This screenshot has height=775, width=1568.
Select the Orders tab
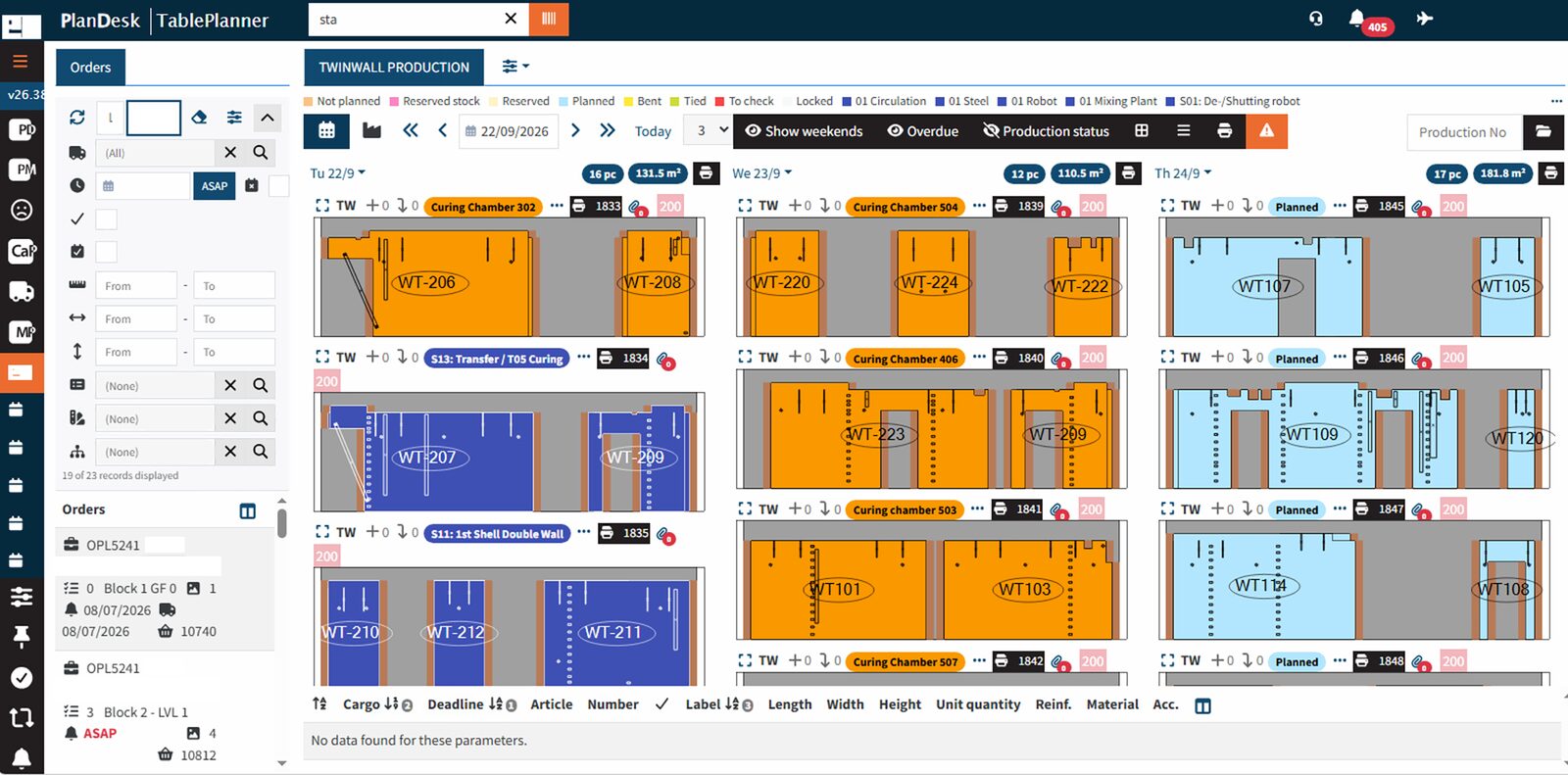[x=90, y=68]
